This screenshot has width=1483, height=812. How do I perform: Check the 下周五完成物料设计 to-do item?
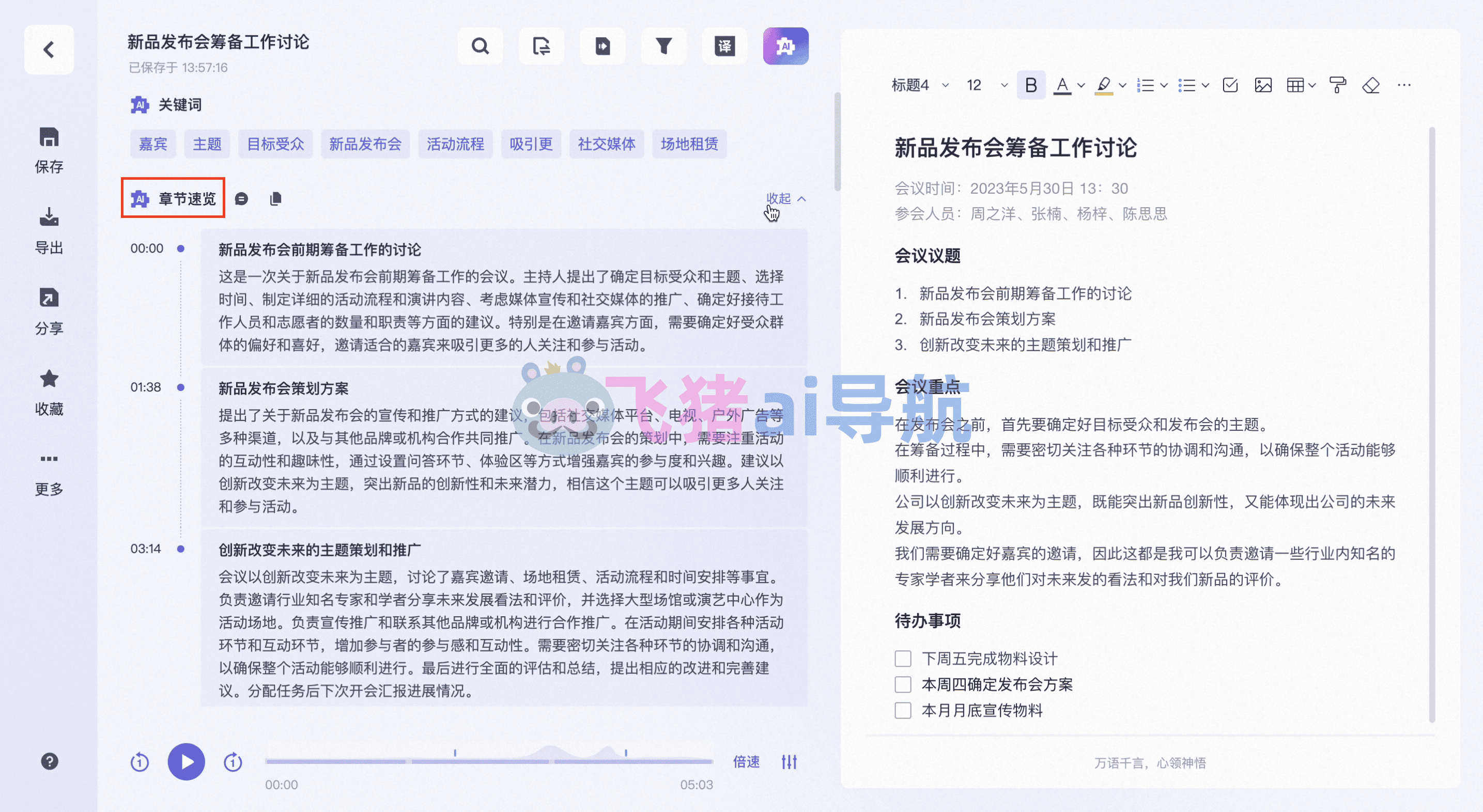point(903,659)
